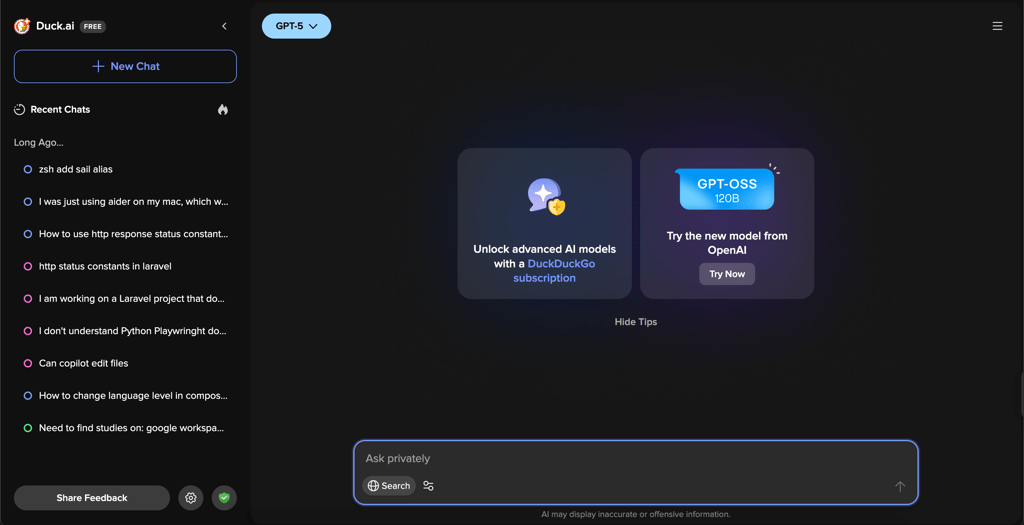Open the GPT-5 model dropdown
This screenshot has width=1024, height=525.
(x=296, y=26)
